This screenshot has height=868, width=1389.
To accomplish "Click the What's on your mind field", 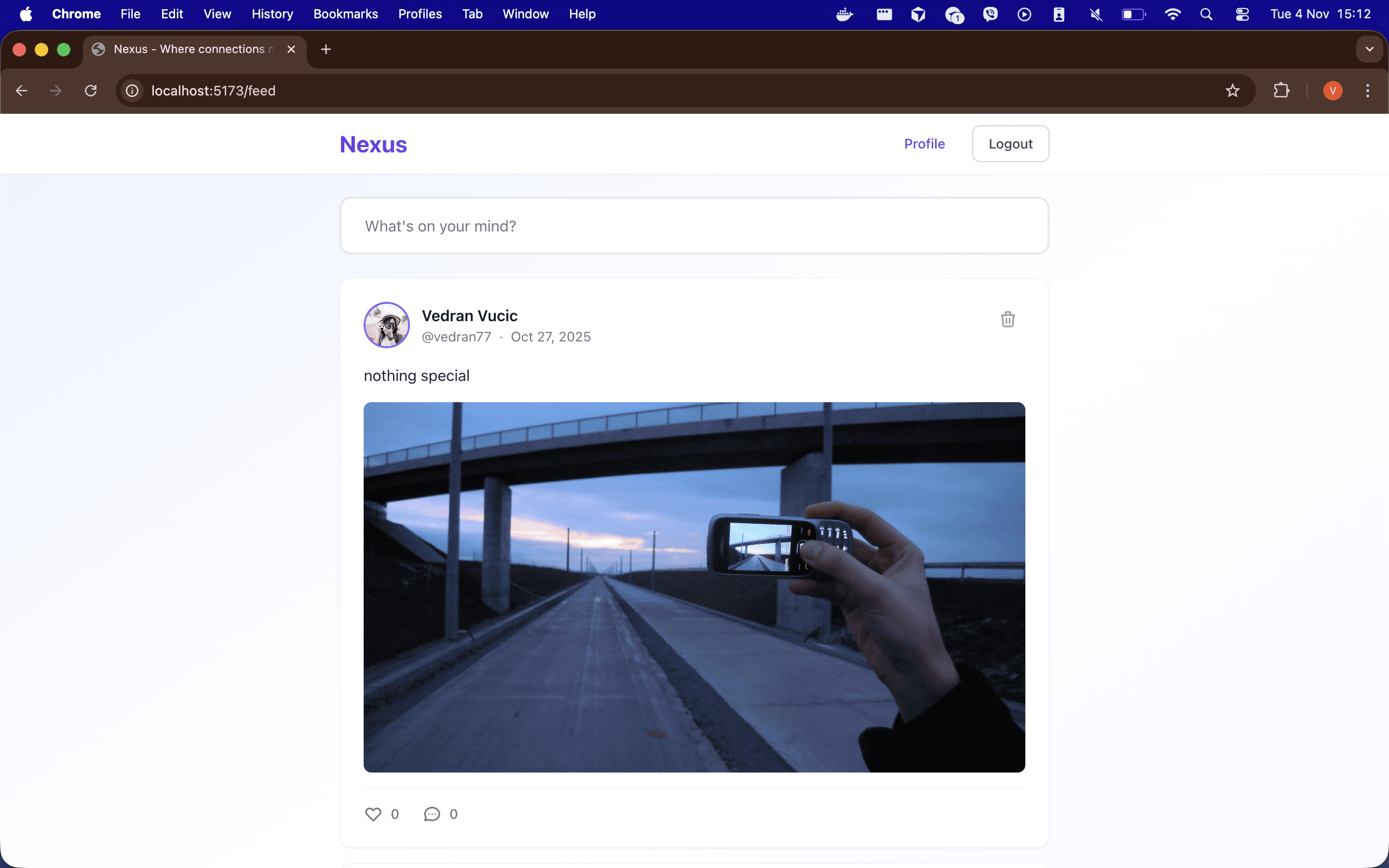I will coord(694,226).
